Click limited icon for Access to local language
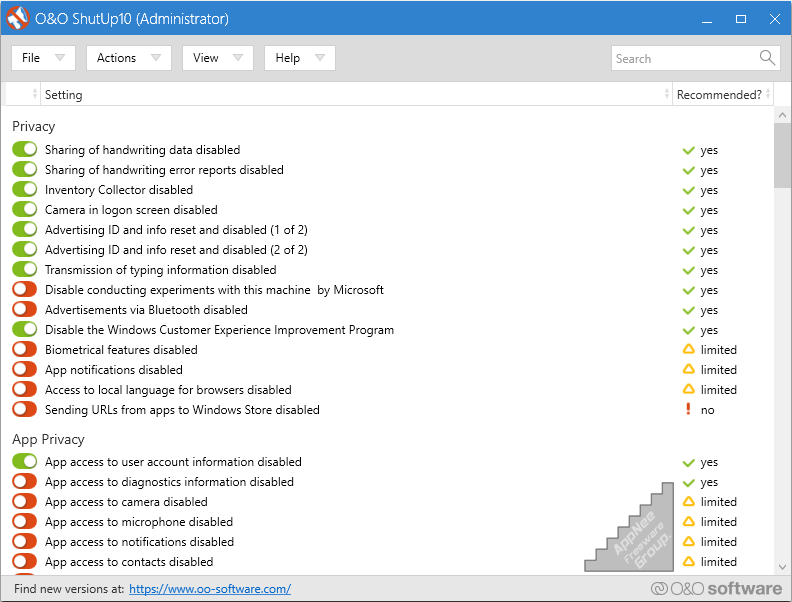792x602 pixels. [688, 389]
